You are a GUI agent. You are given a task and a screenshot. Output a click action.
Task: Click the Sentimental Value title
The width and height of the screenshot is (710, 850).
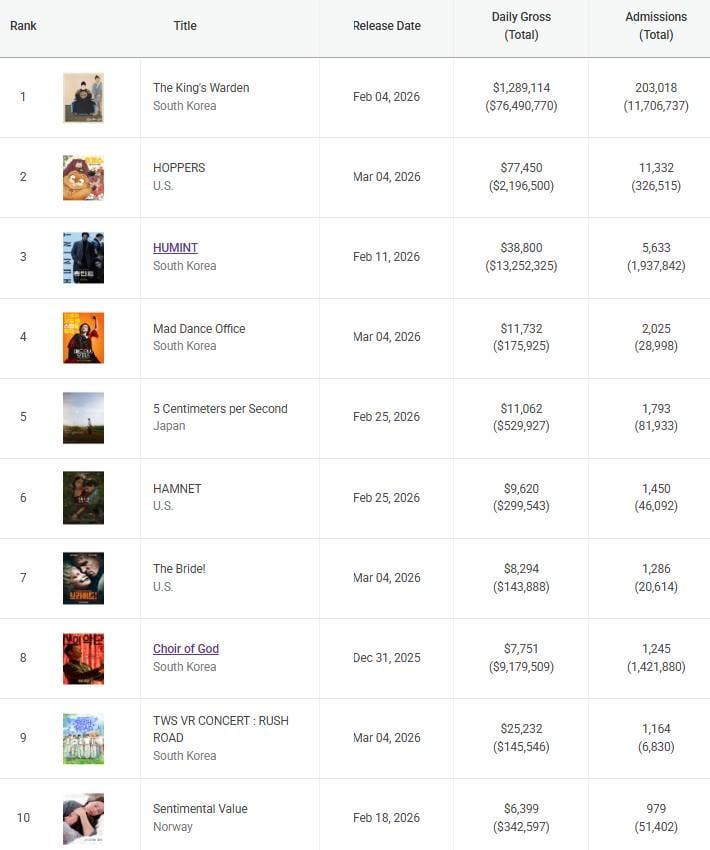(200, 809)
